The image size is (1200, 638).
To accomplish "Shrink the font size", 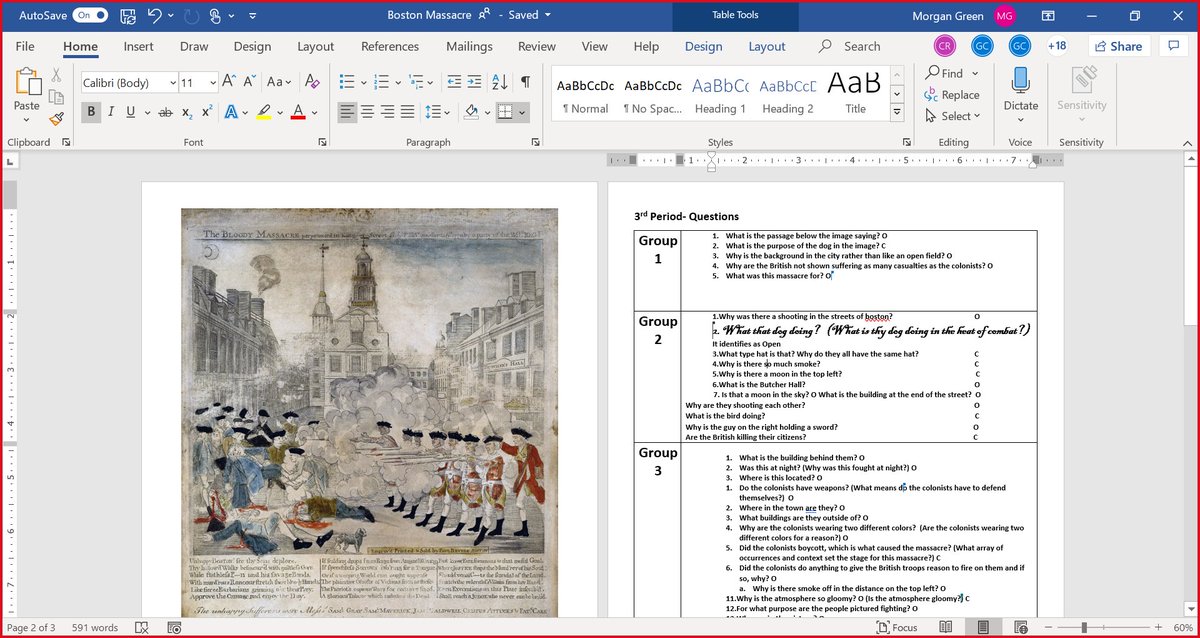I will (249, 82).
